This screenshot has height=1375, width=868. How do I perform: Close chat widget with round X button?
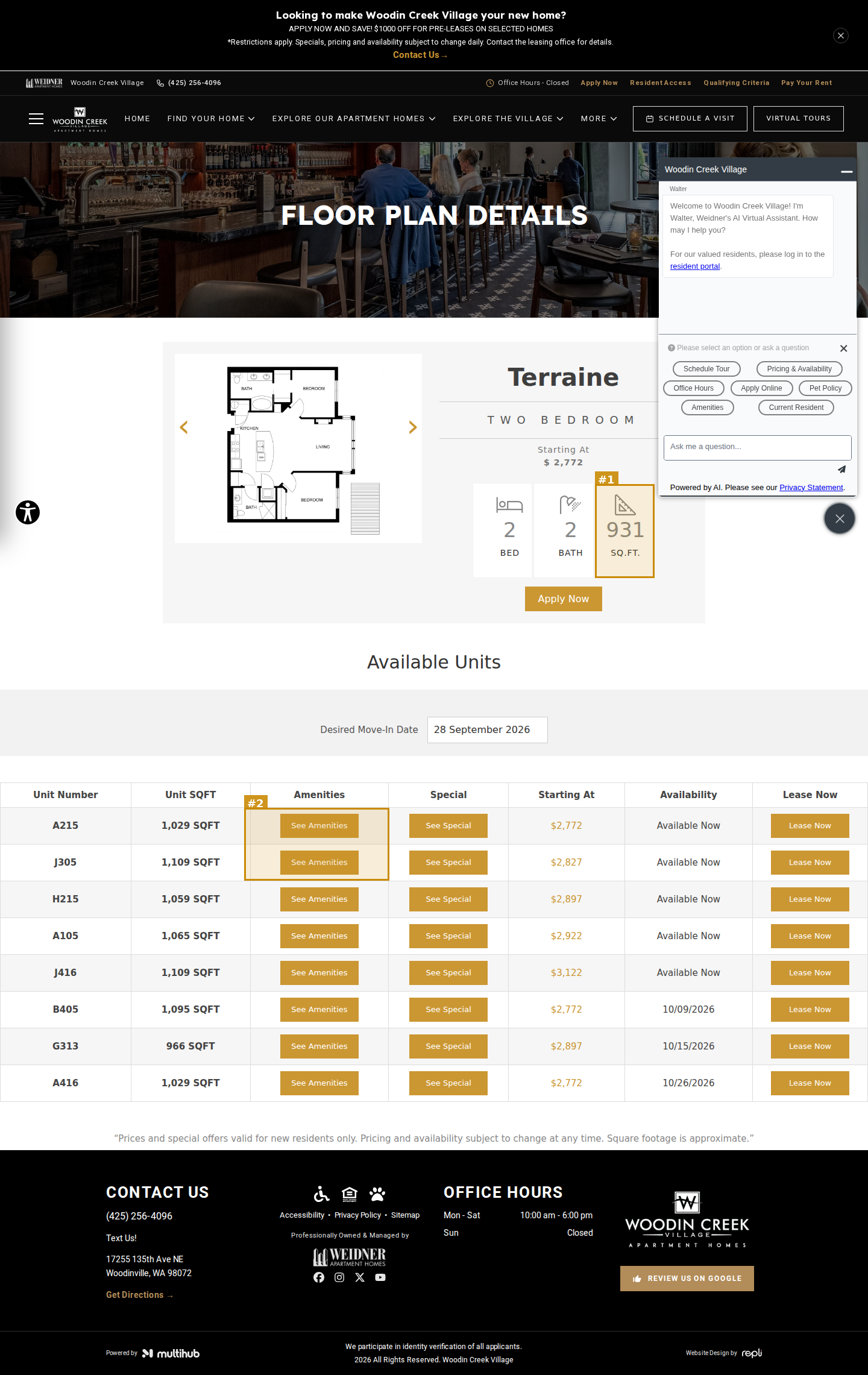[839, 518]
